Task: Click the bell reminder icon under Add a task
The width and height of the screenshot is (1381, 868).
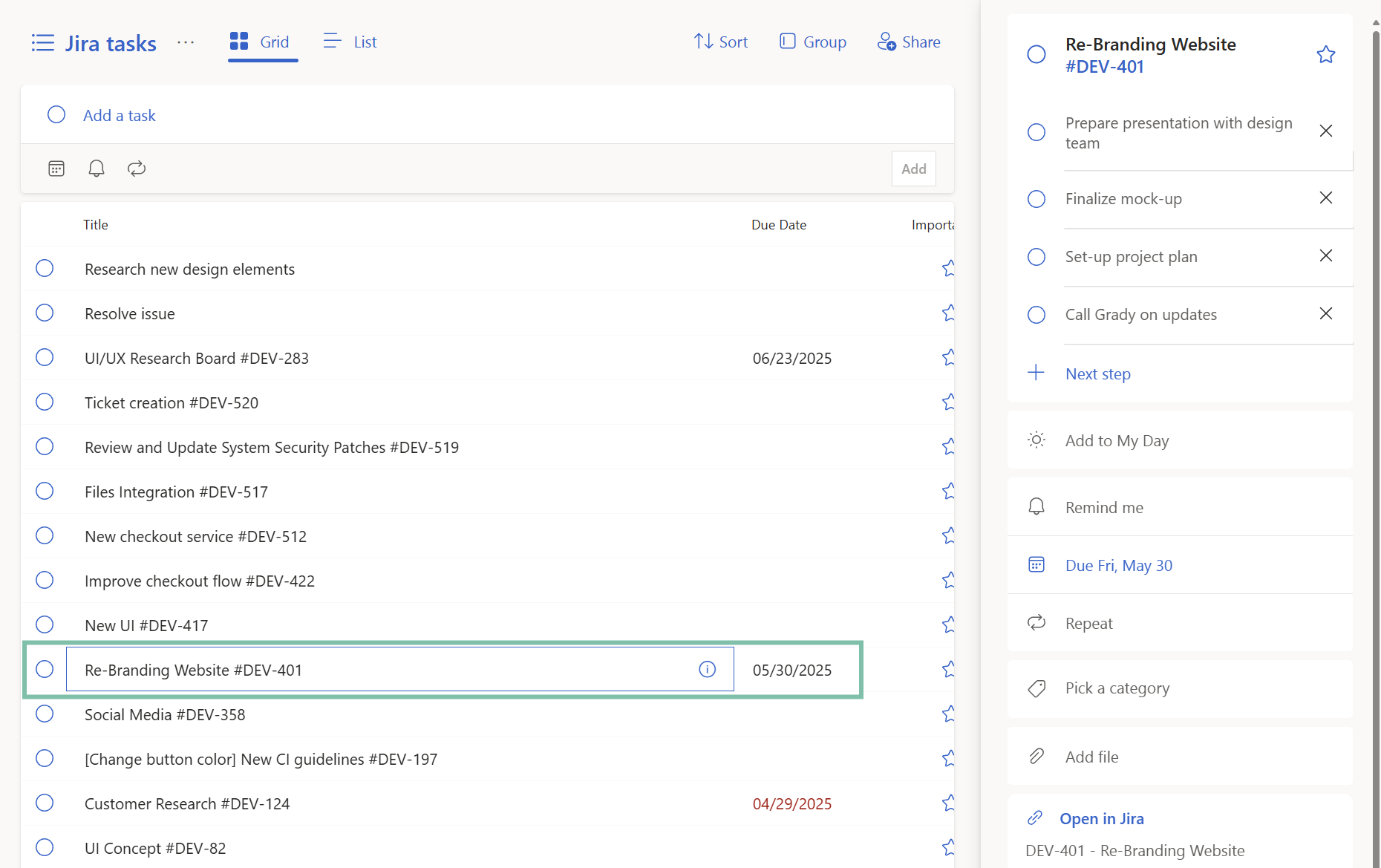Action: click(97, 169)
